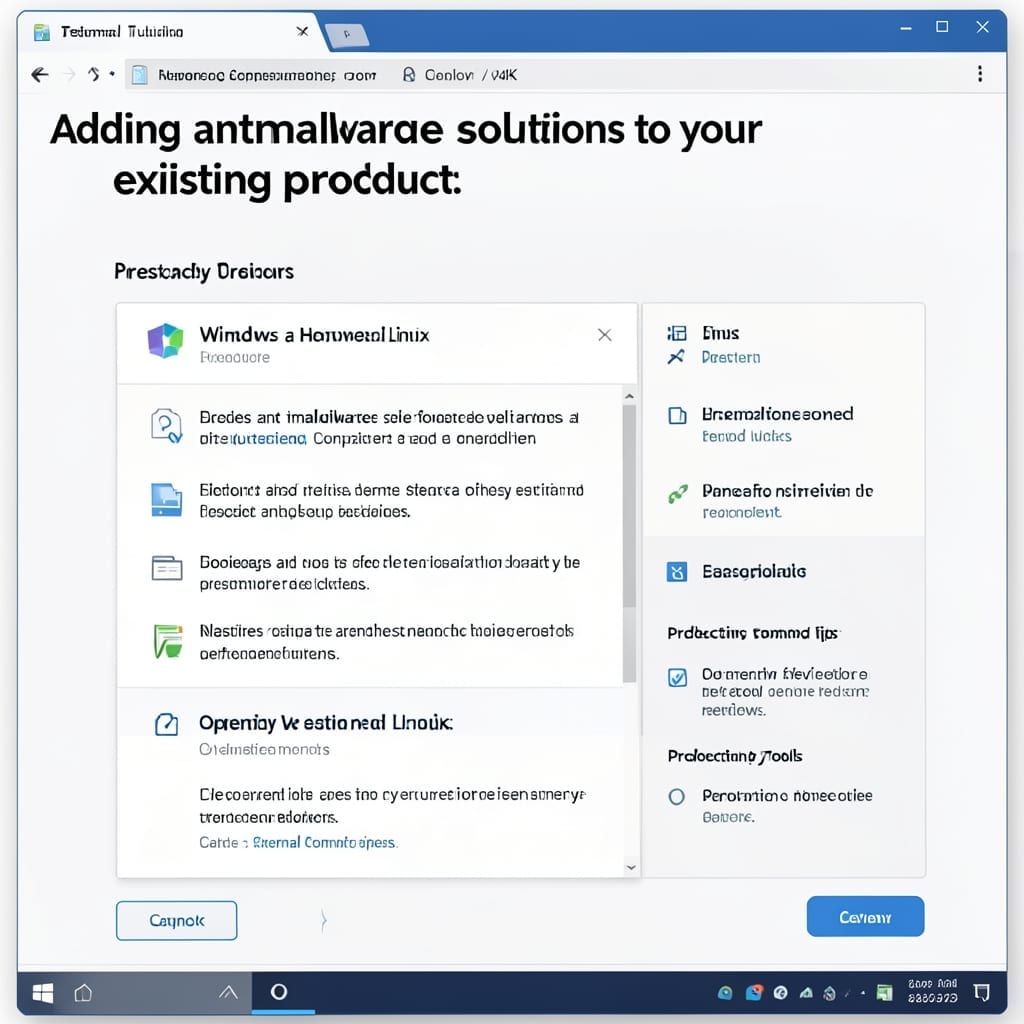Viewport: 1024px width, 1024px height.
Task: Click the round white tray icon
Action: pos(780,993)
